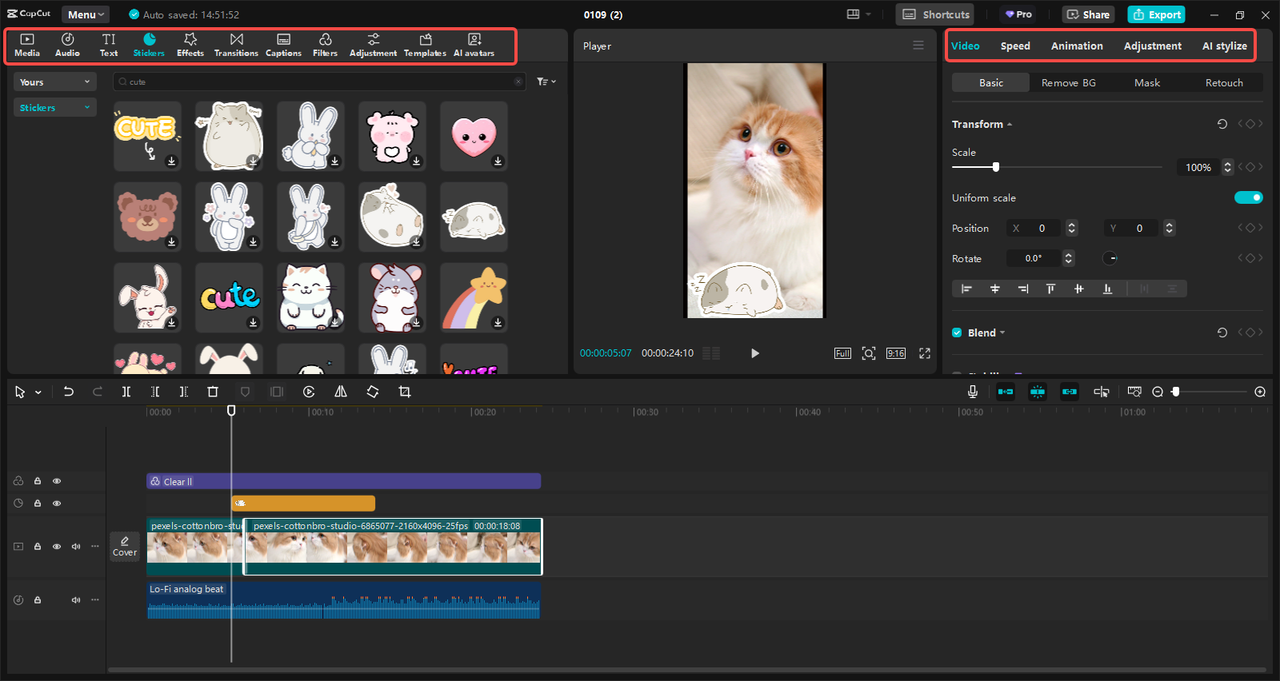Click the Split tool in timeline toolbar
Viewport: 1280px width, 681px height.
[126, 392]
